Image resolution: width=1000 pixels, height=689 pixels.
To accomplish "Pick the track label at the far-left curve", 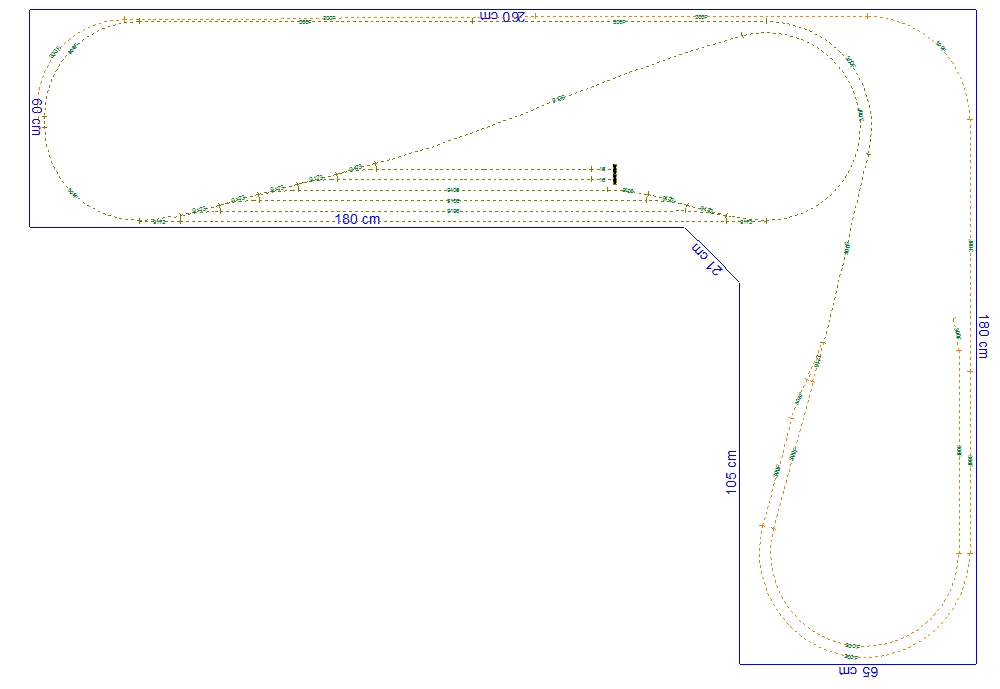I will pyautogui.click(x=73, y=193).
